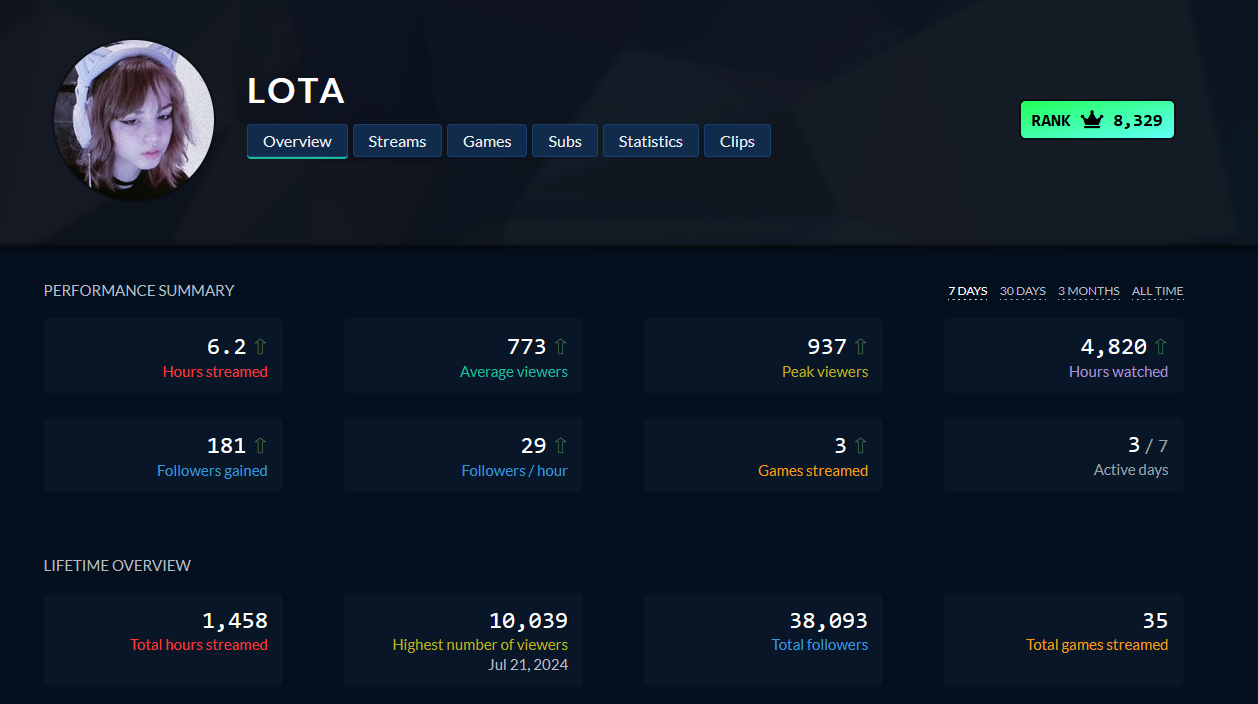The height and width of the screenshot is (704, 1258).
Task: Switch summary to 3 MONTHS
Action: (1089, 291)
